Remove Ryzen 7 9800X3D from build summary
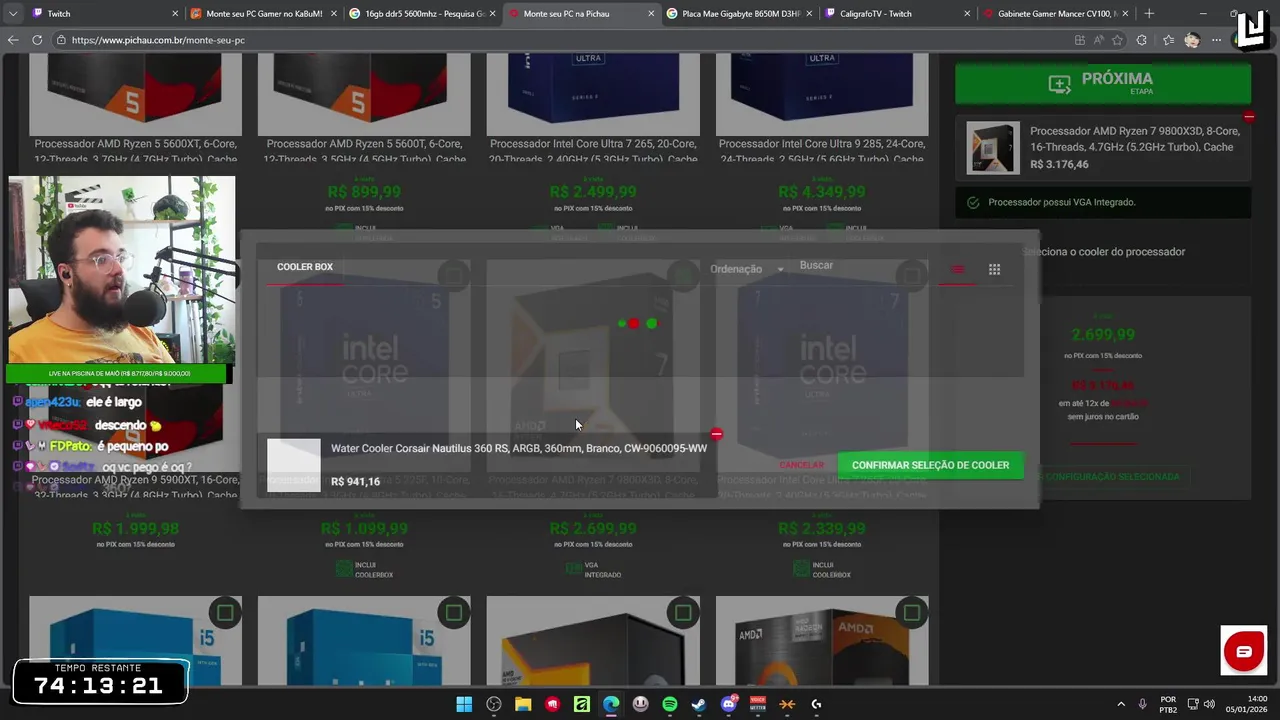 click(1248, 117)
